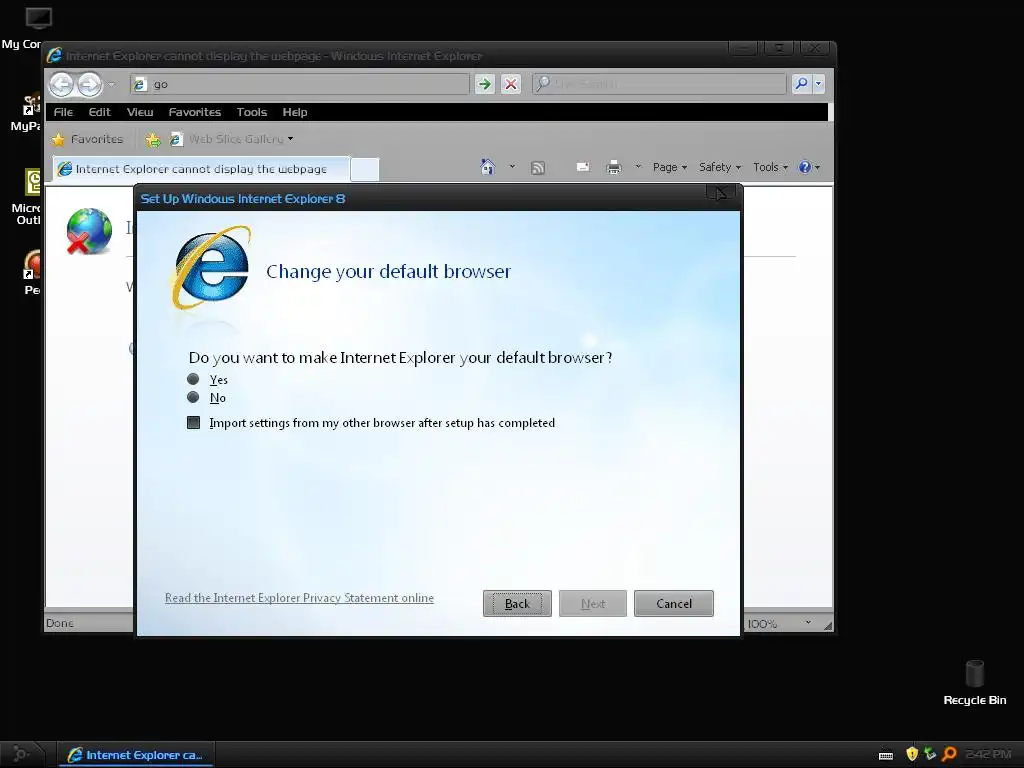Open the Web Slice Gallery dropdown
The image size is (1024, 768).
pyautogui.click(x=232, y=139)
